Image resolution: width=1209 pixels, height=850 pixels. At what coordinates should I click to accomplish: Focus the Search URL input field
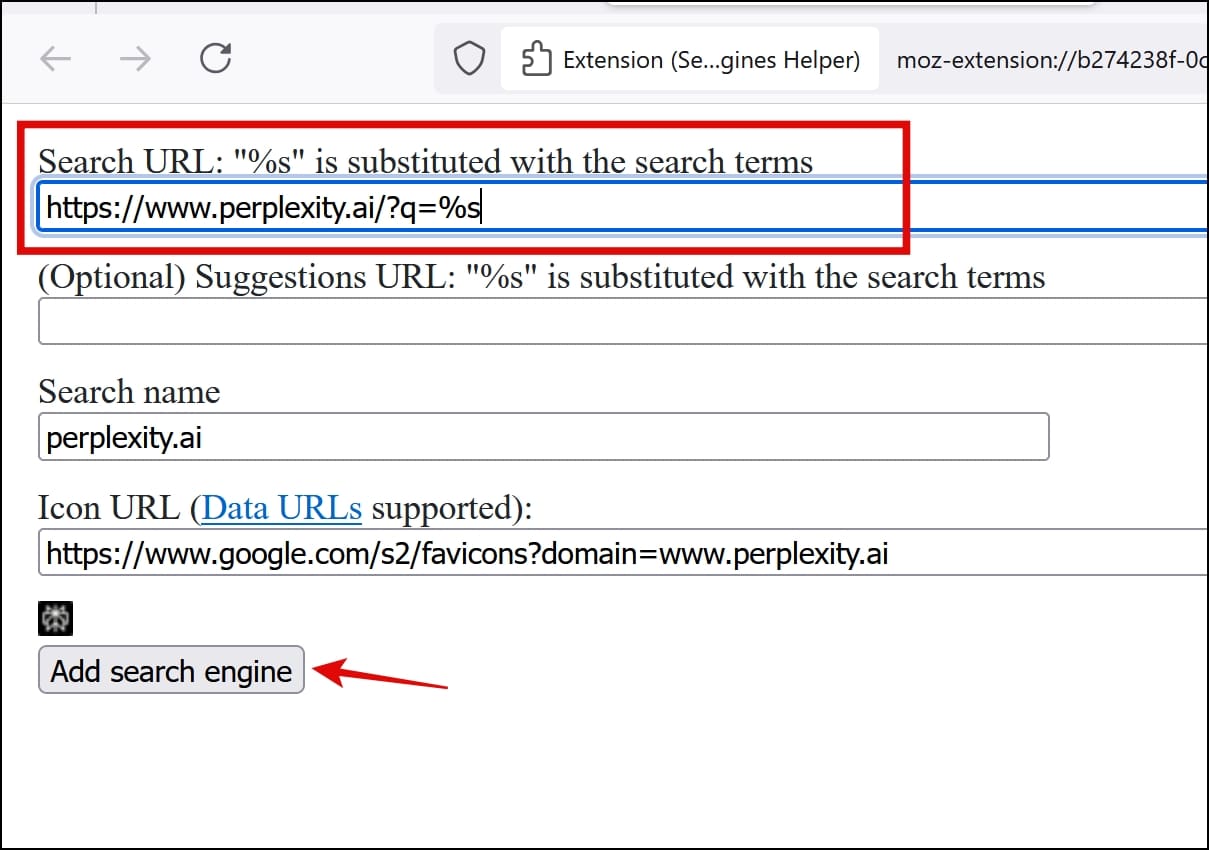click(x=623, y=208)
